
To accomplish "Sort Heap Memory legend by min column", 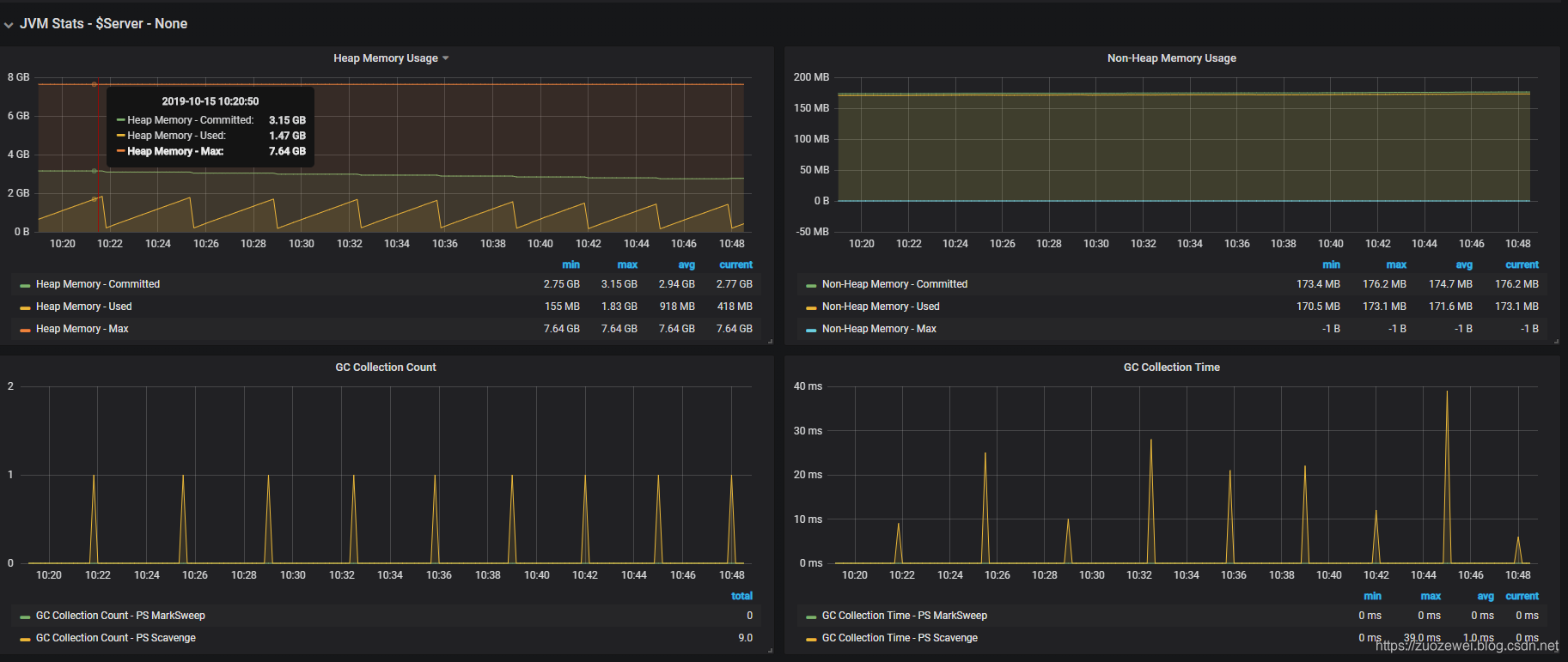I will (570, 264).
